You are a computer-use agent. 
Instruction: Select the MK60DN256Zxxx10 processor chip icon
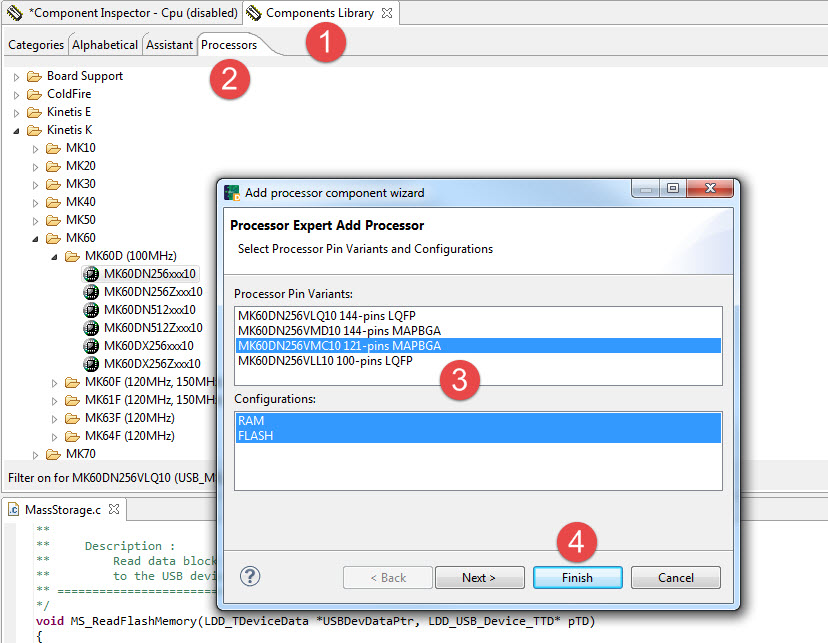click(x=91, y=292)
